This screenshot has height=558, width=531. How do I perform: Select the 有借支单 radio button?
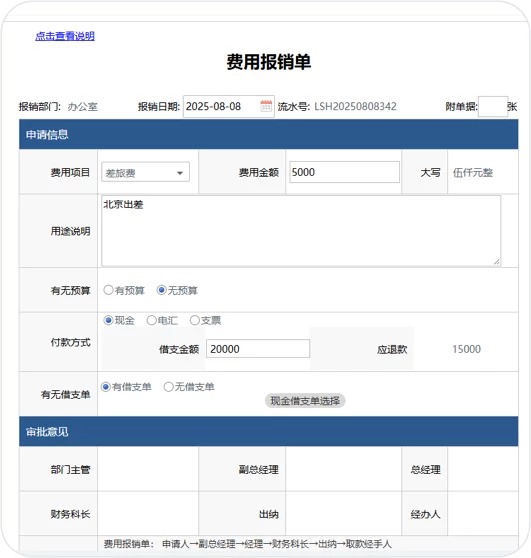coord(106,387)
